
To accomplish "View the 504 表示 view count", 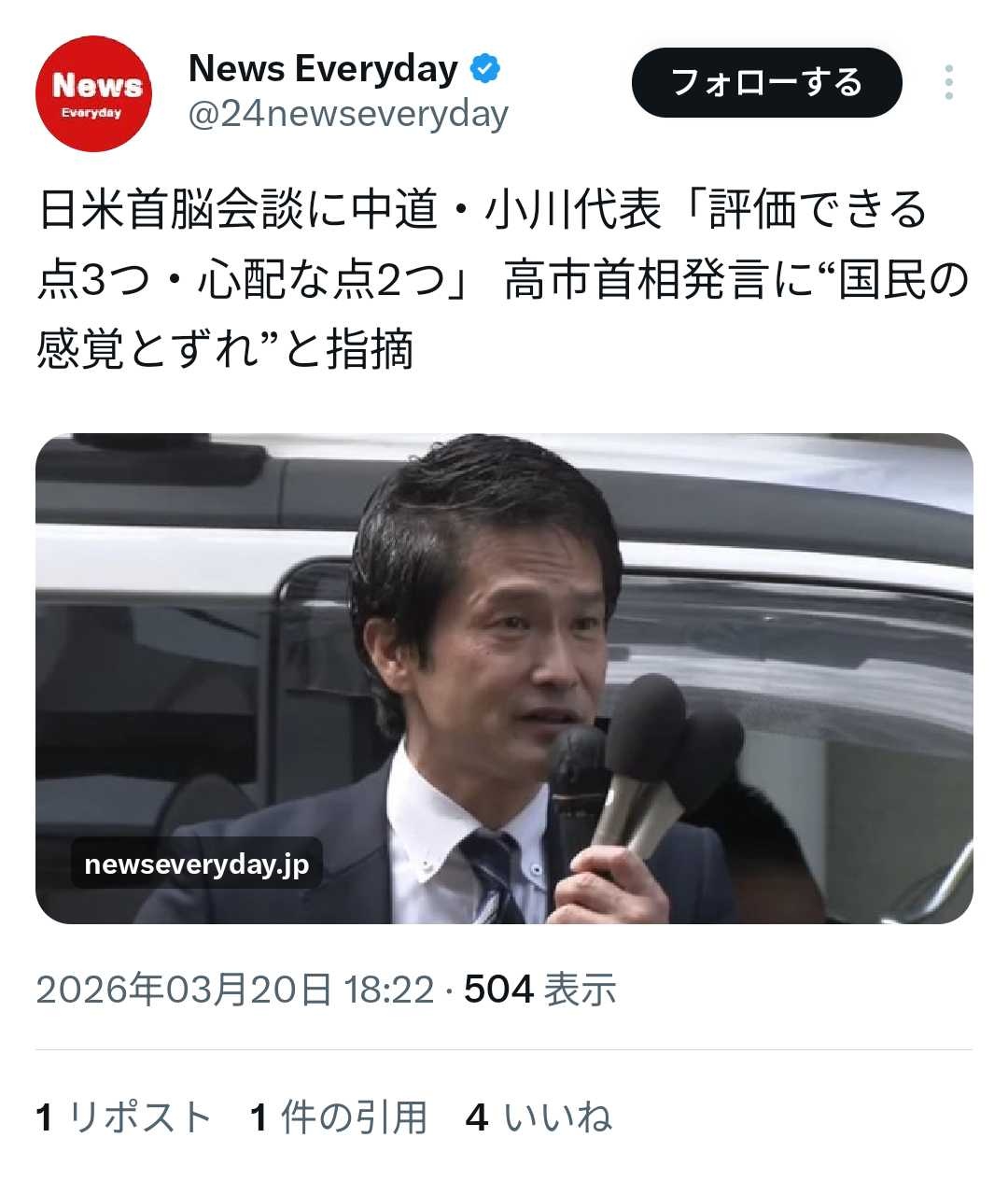I will pos(540,990).
